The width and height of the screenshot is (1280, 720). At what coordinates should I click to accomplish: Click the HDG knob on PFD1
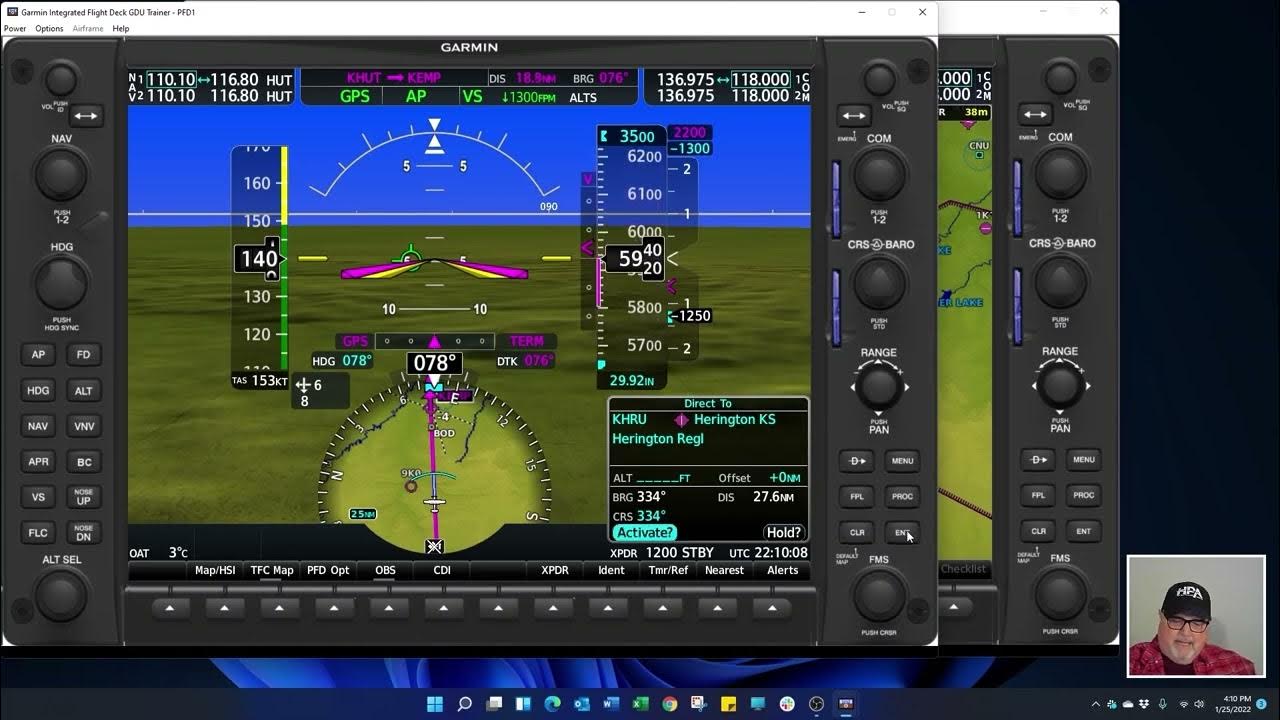[61, 285]
